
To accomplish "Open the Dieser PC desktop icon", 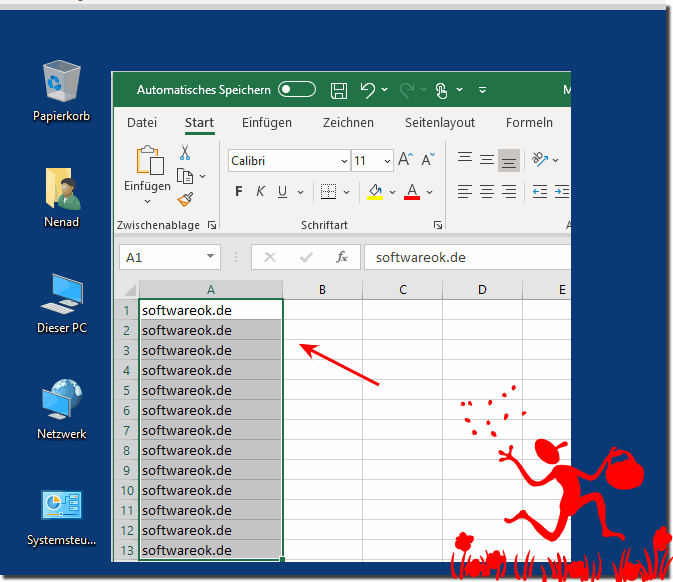I will tap(62, 303).
